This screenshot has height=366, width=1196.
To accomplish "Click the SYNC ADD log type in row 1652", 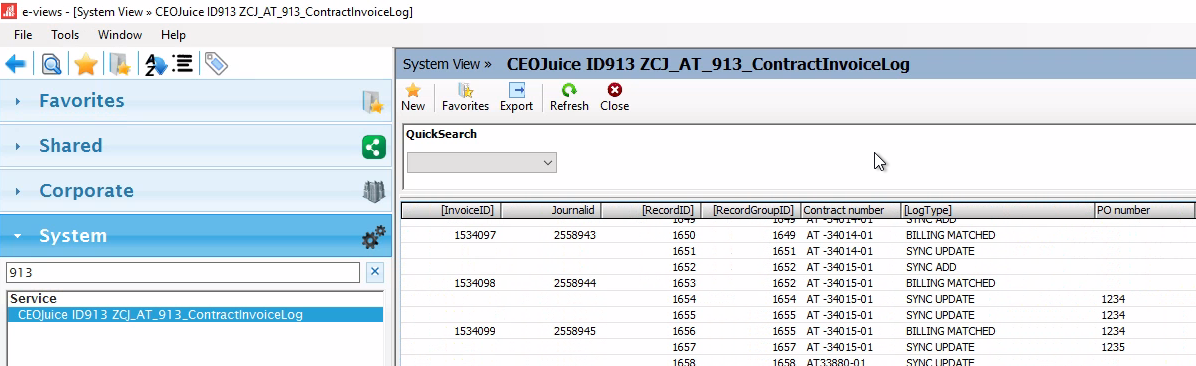I will [x=931, y=267].
